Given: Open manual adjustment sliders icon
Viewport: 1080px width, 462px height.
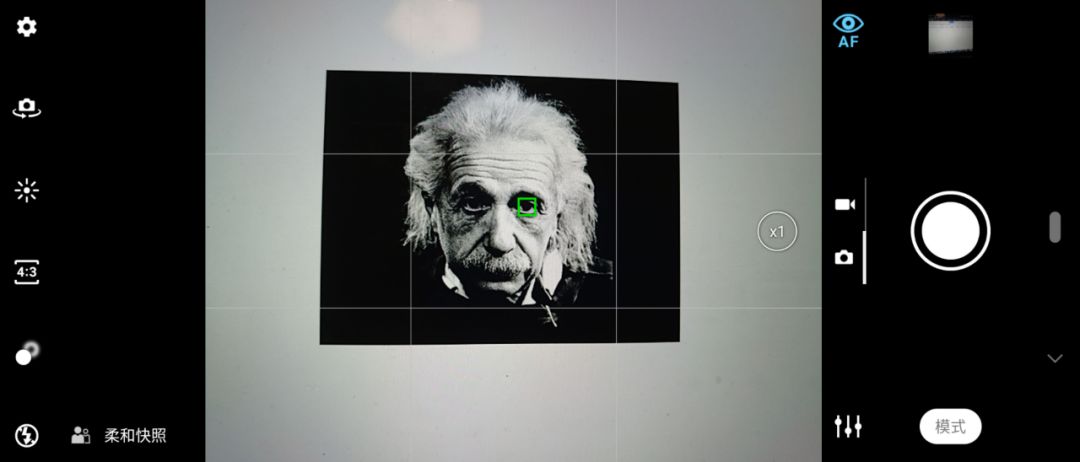Looking at the screenshot, I should click(848, 426).
